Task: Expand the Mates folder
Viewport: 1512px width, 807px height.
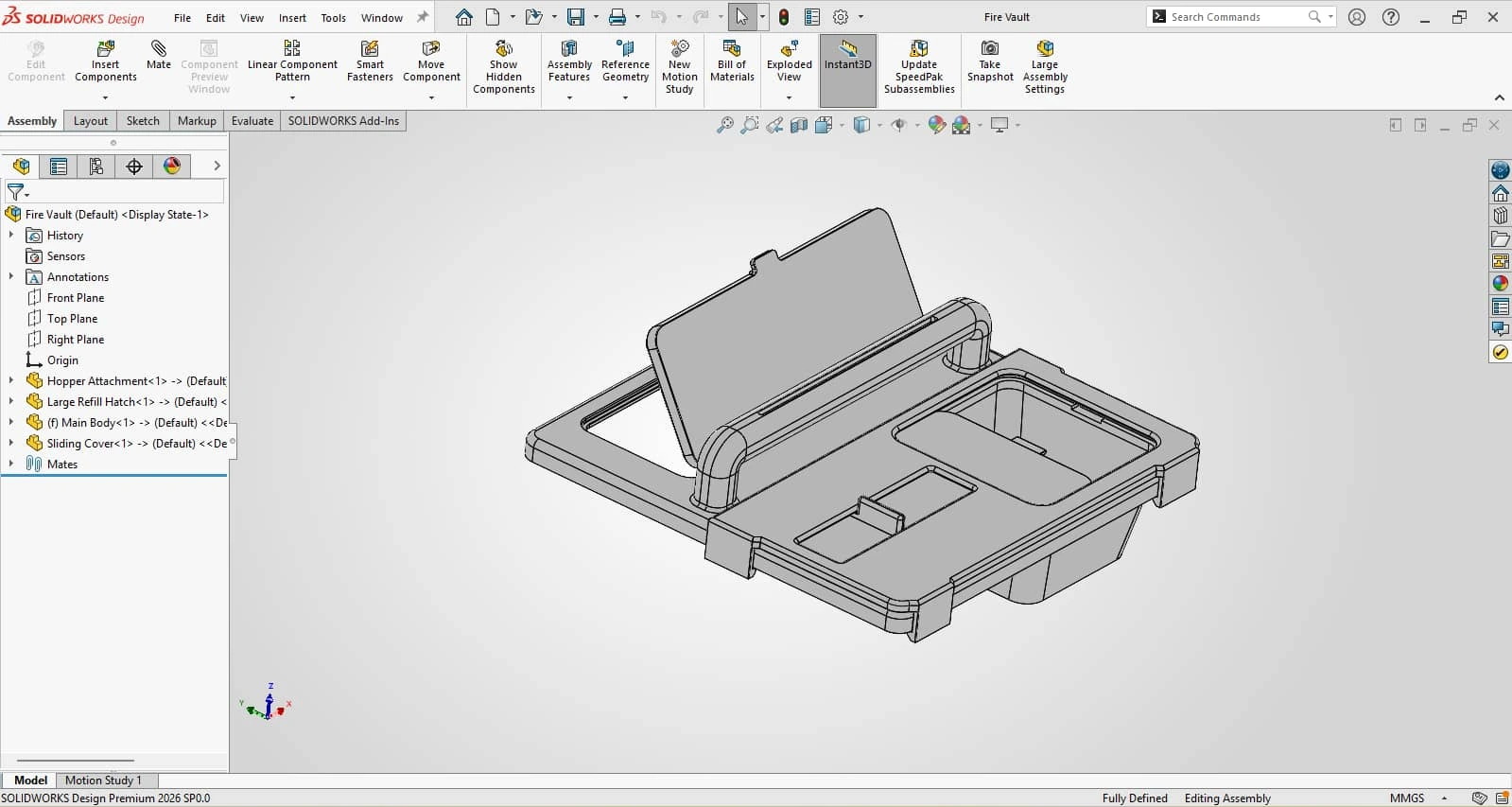Action: [x=11, y=464]
